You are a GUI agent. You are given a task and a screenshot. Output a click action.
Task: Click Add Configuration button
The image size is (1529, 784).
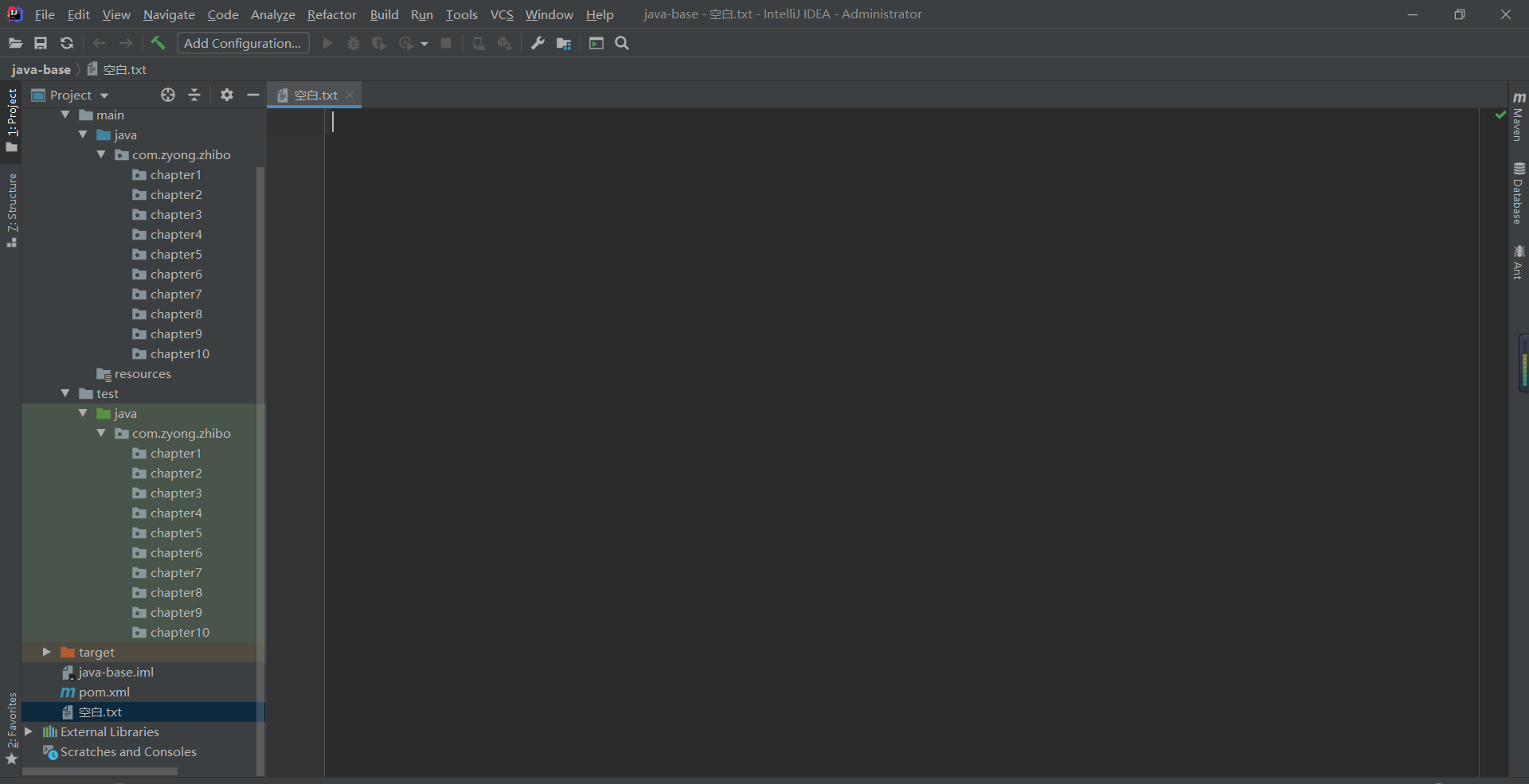tap(243, 43)
